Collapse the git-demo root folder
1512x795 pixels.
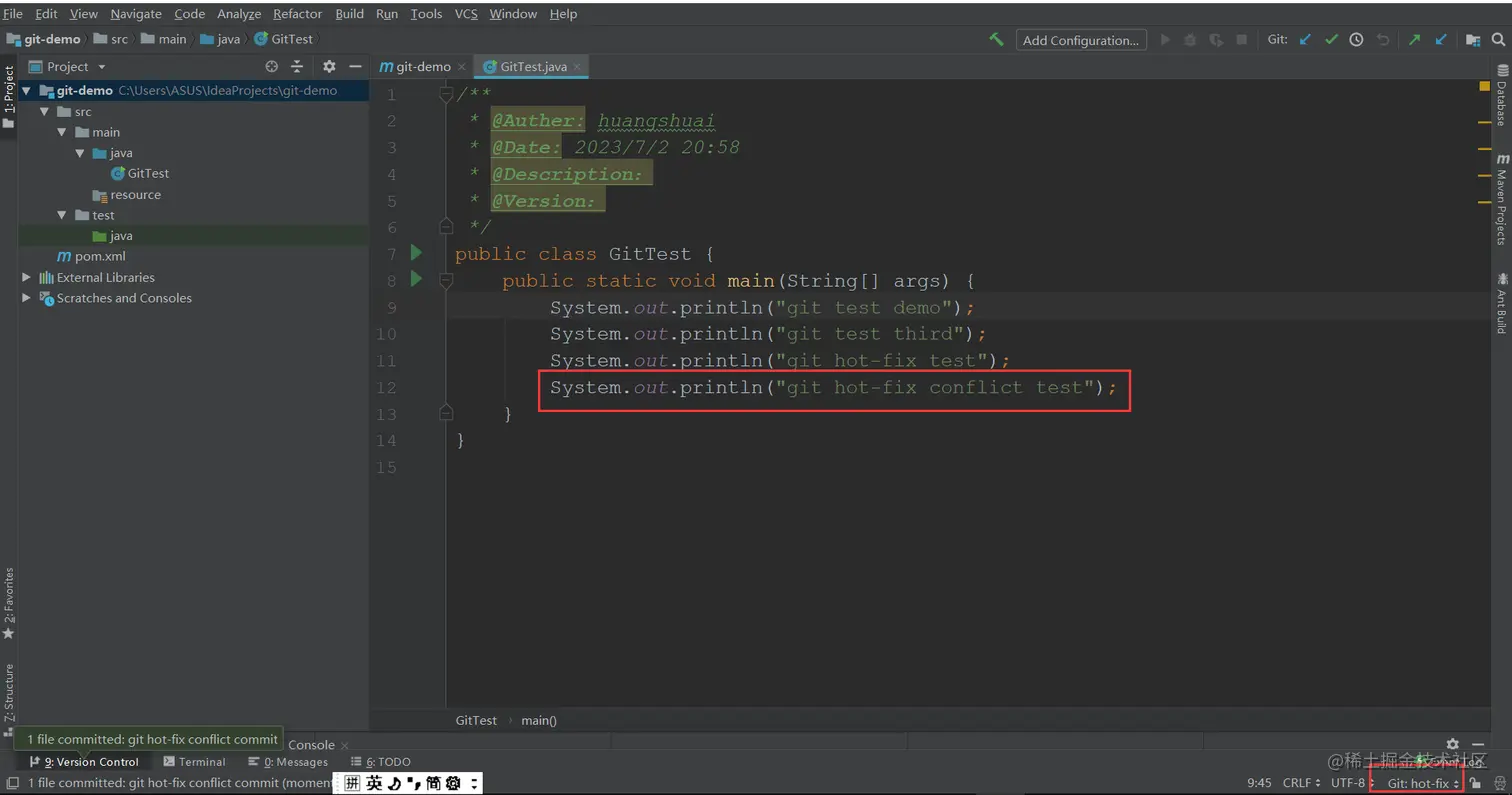(x=27, y=90)
